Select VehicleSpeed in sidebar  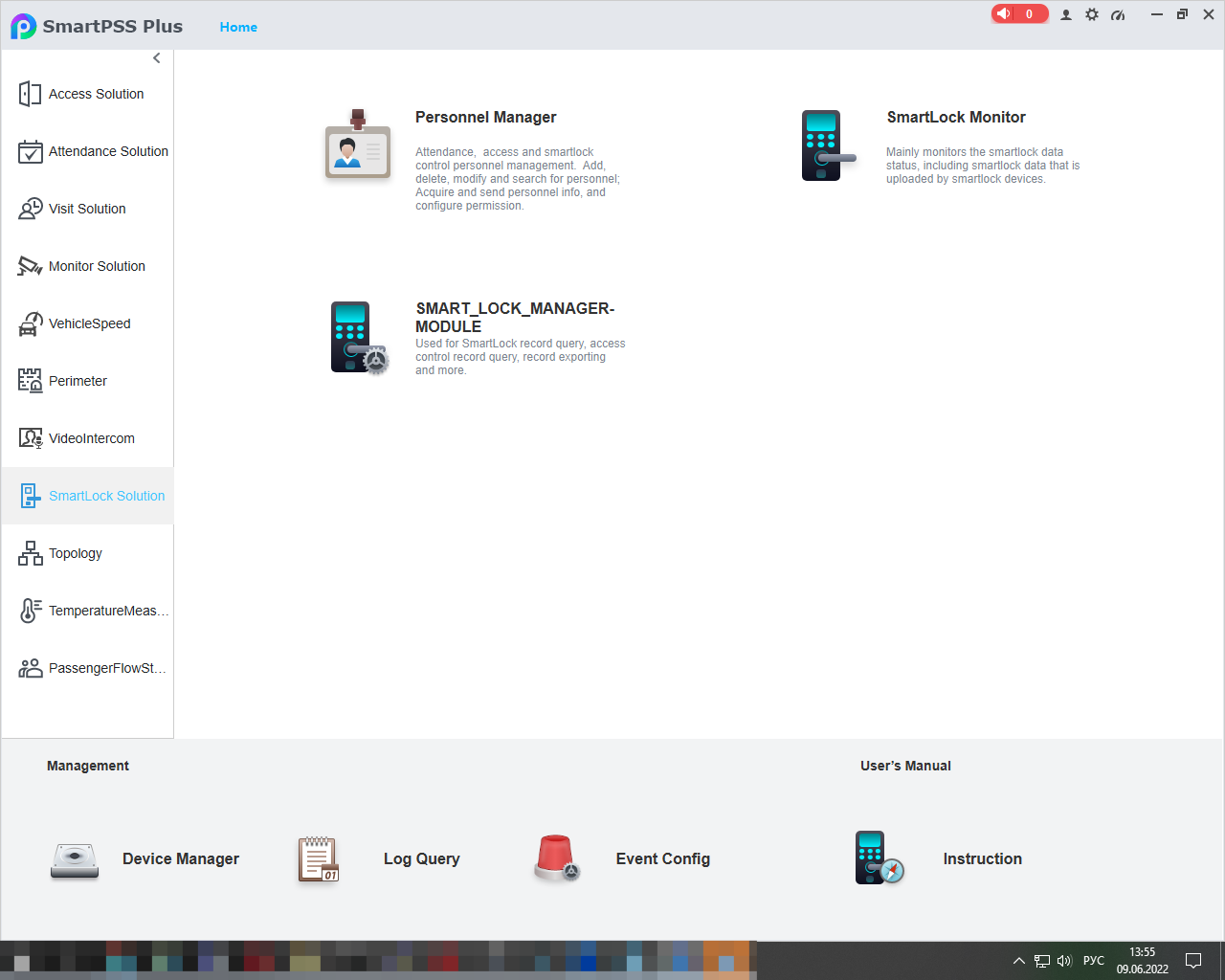(87, 323)
